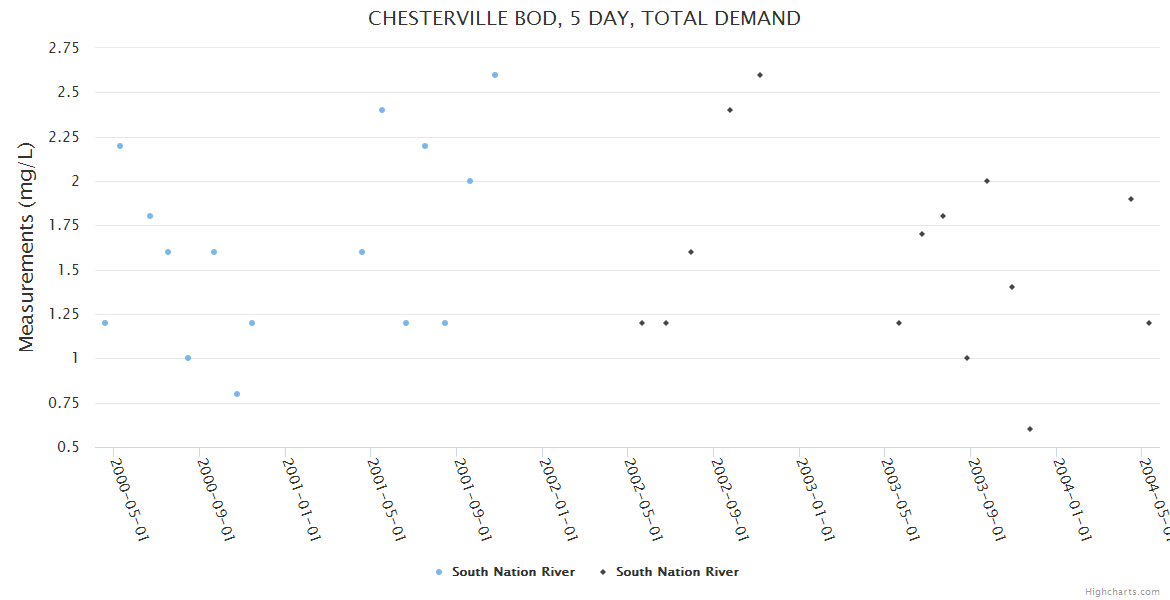Click the black diamond at 1.4 mg/L
Viewport: 1170px width, 600px height.
pos(1012,287)
